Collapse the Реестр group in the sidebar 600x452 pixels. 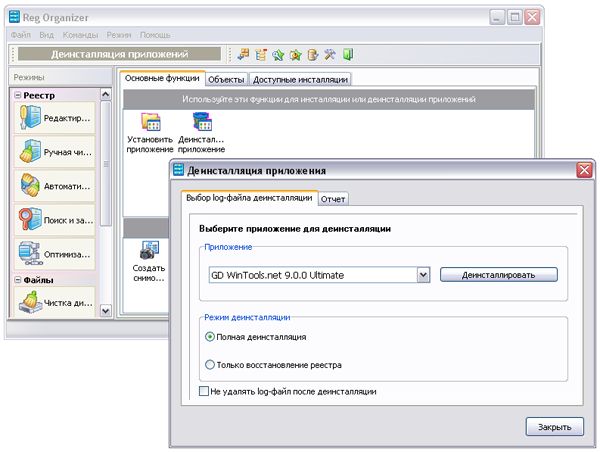click(x=18, y=95)
